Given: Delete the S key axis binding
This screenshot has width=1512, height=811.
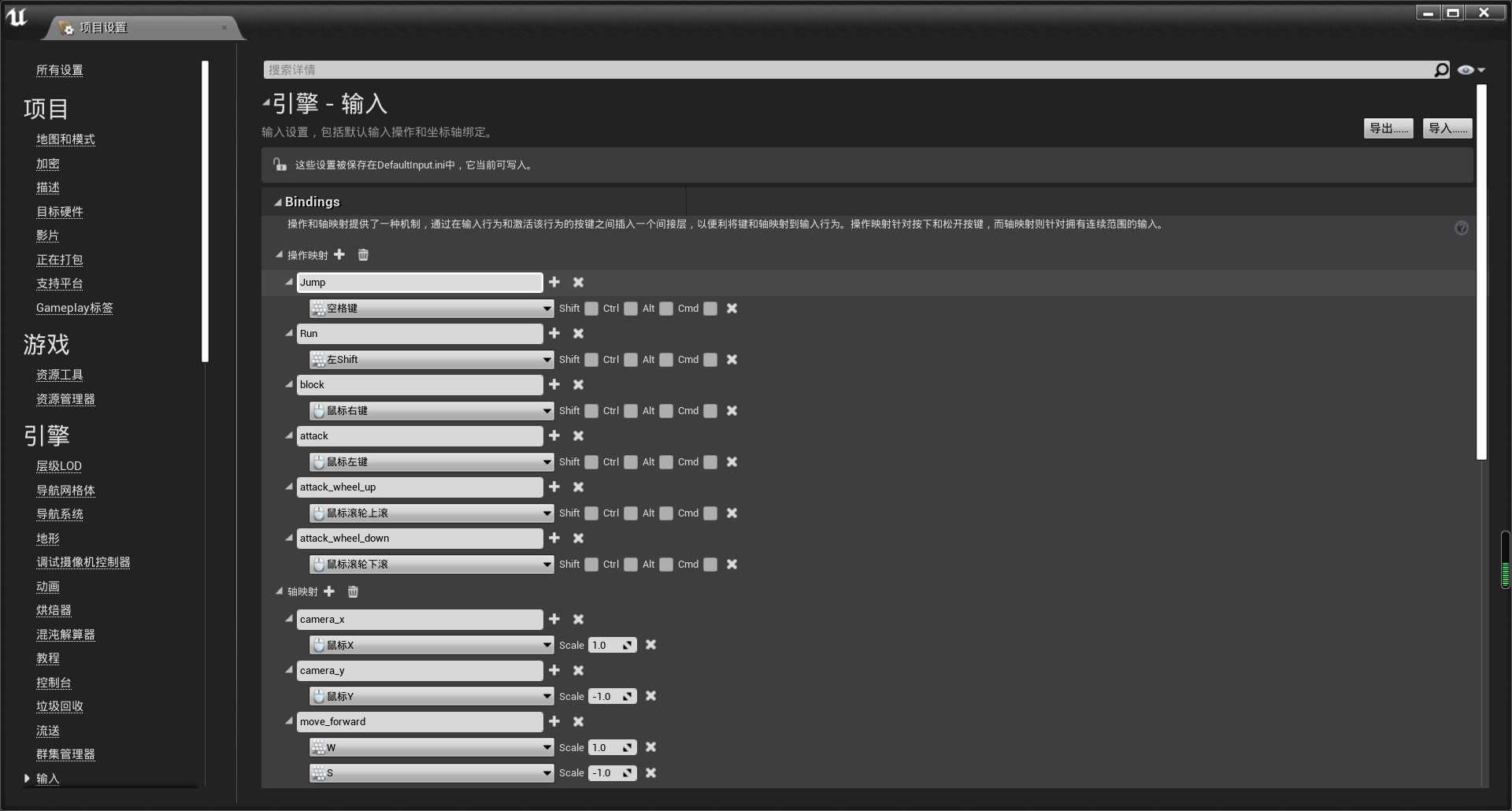Looking at the screenshot, I should (x=650, y=772).
